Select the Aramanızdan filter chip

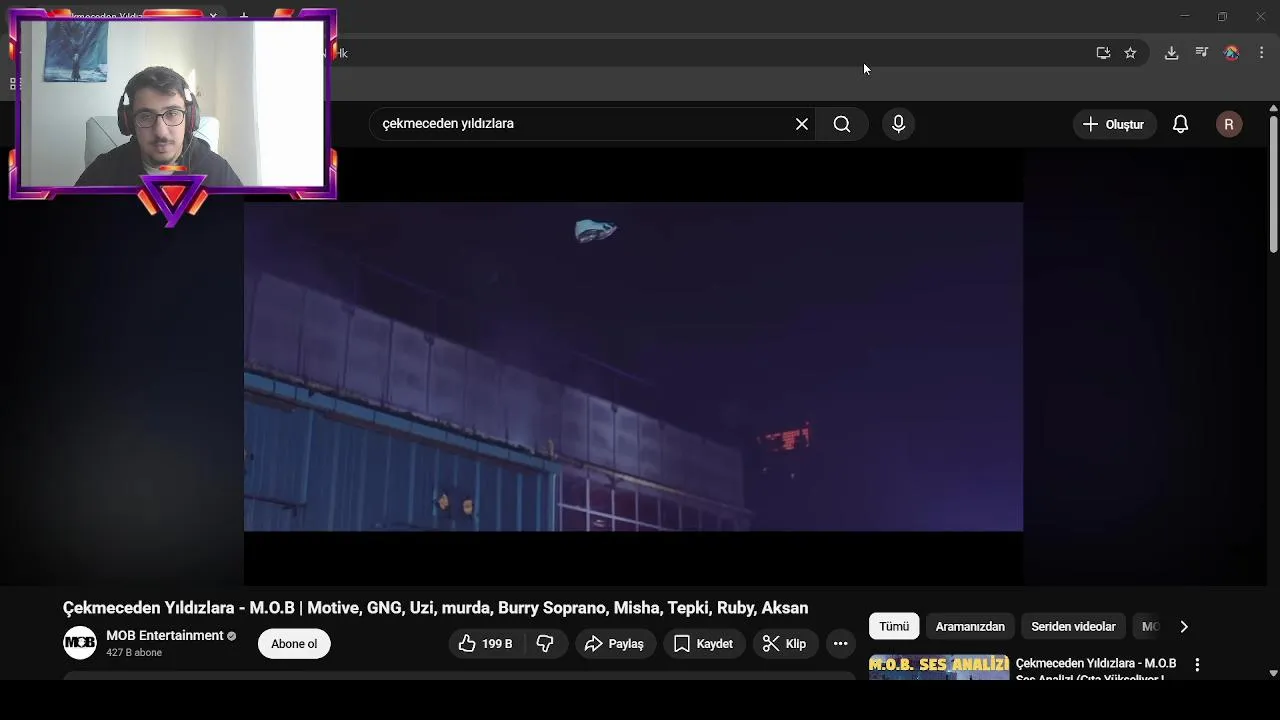(970, 627)
